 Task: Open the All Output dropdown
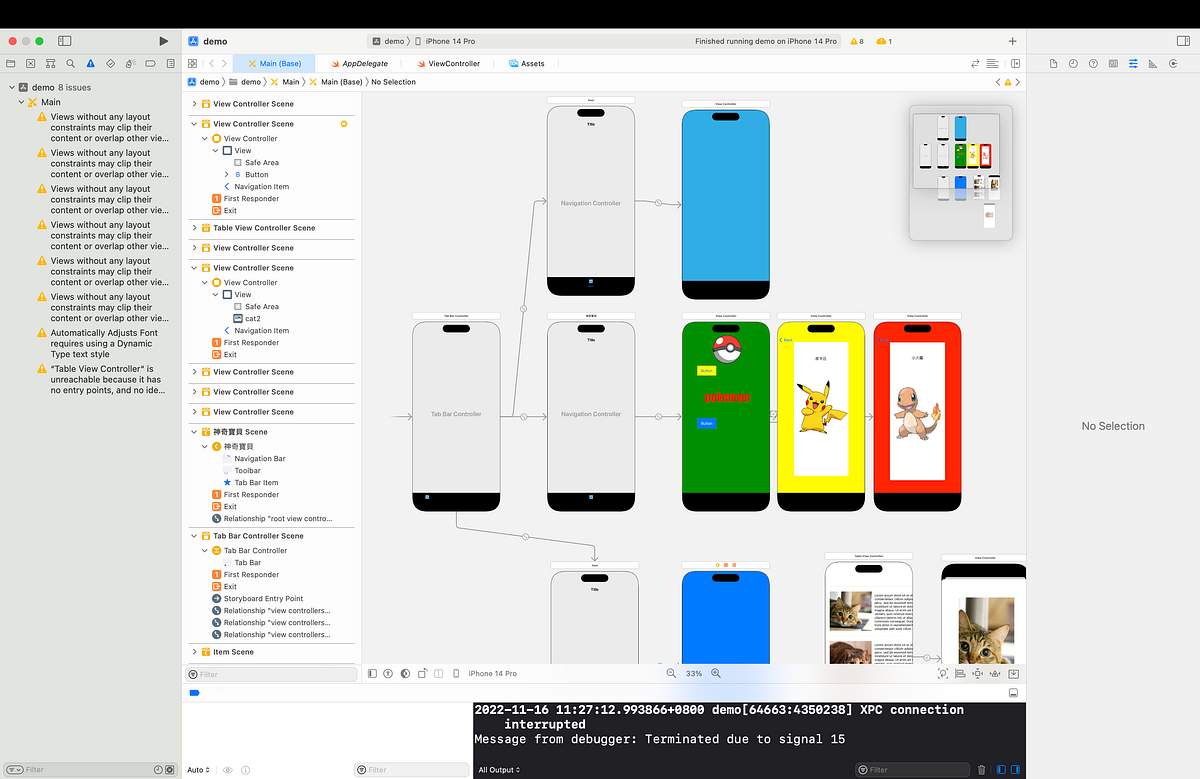500,770
